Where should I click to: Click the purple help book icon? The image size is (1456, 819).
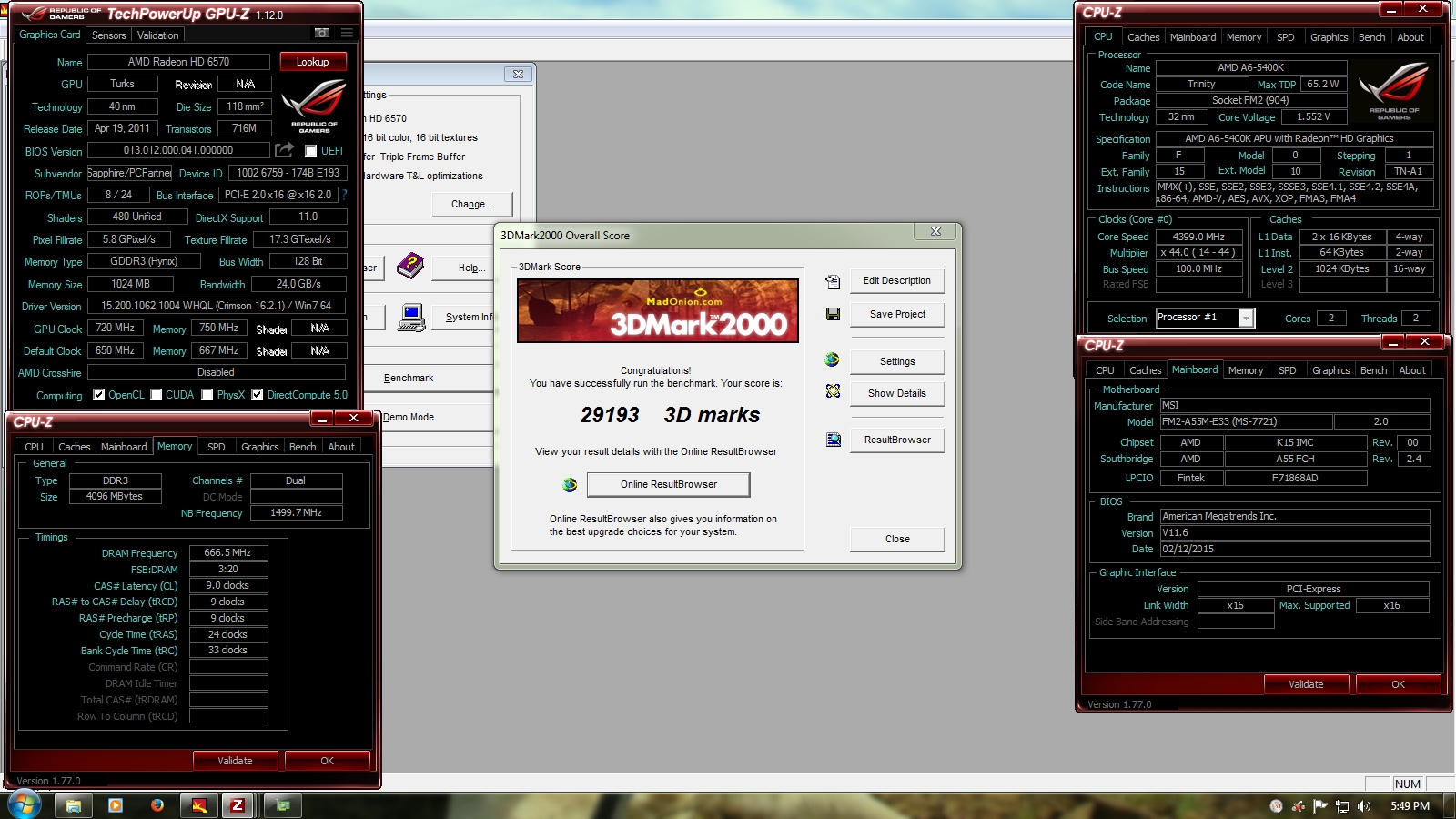(x=410, y=266)
